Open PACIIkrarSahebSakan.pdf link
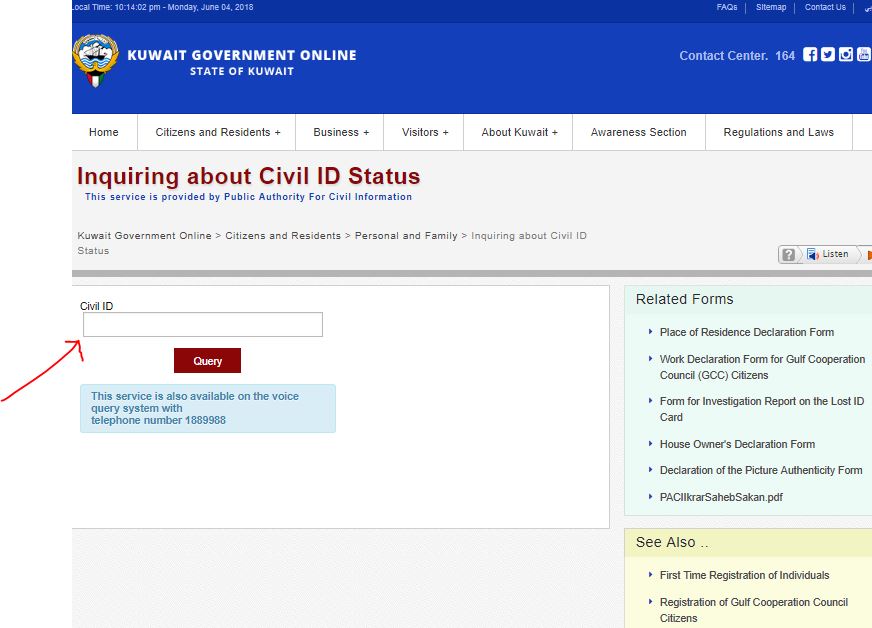 pos(721,497)
